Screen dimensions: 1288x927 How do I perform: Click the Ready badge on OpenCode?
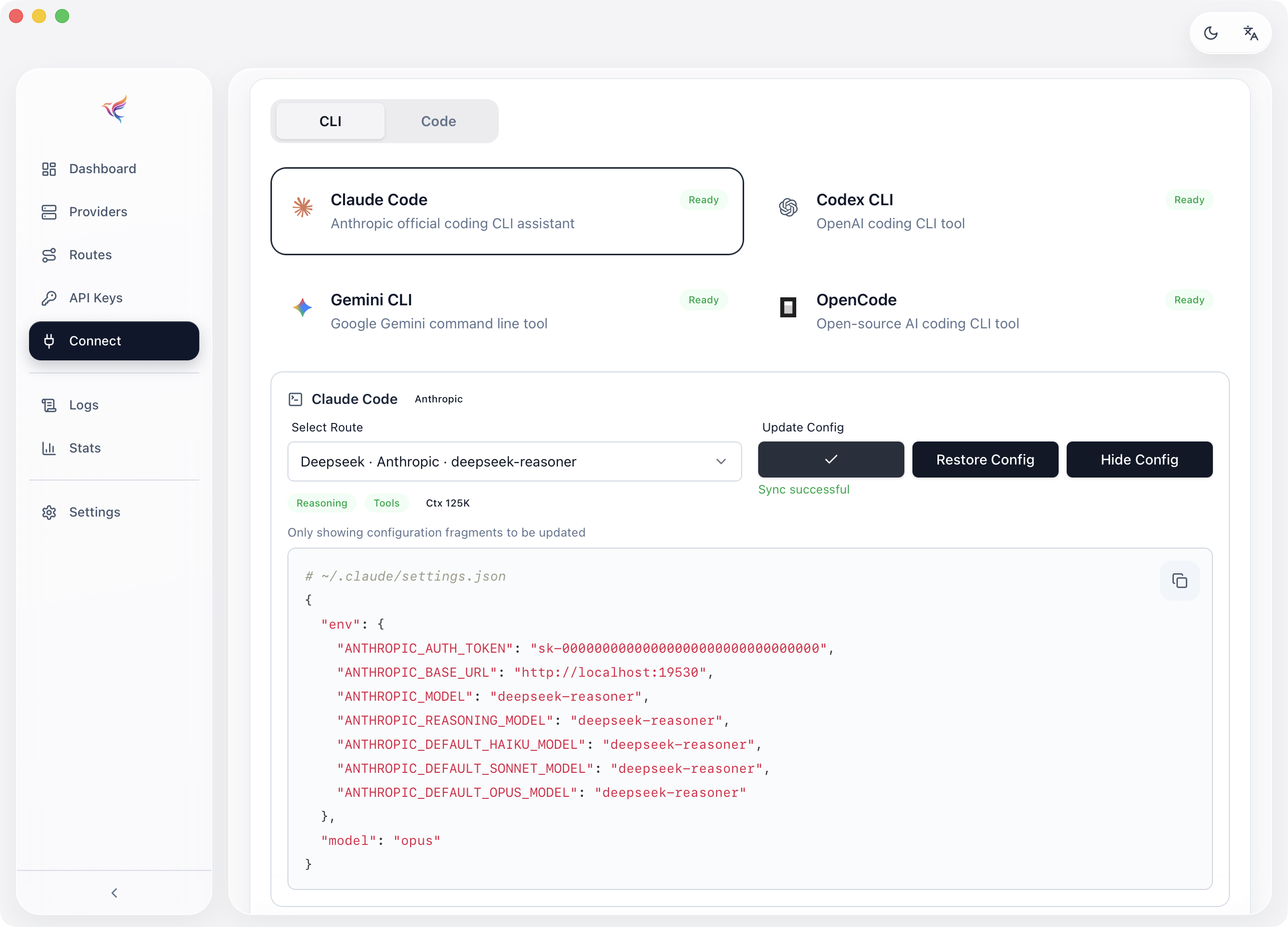[x=1189, y=300]
